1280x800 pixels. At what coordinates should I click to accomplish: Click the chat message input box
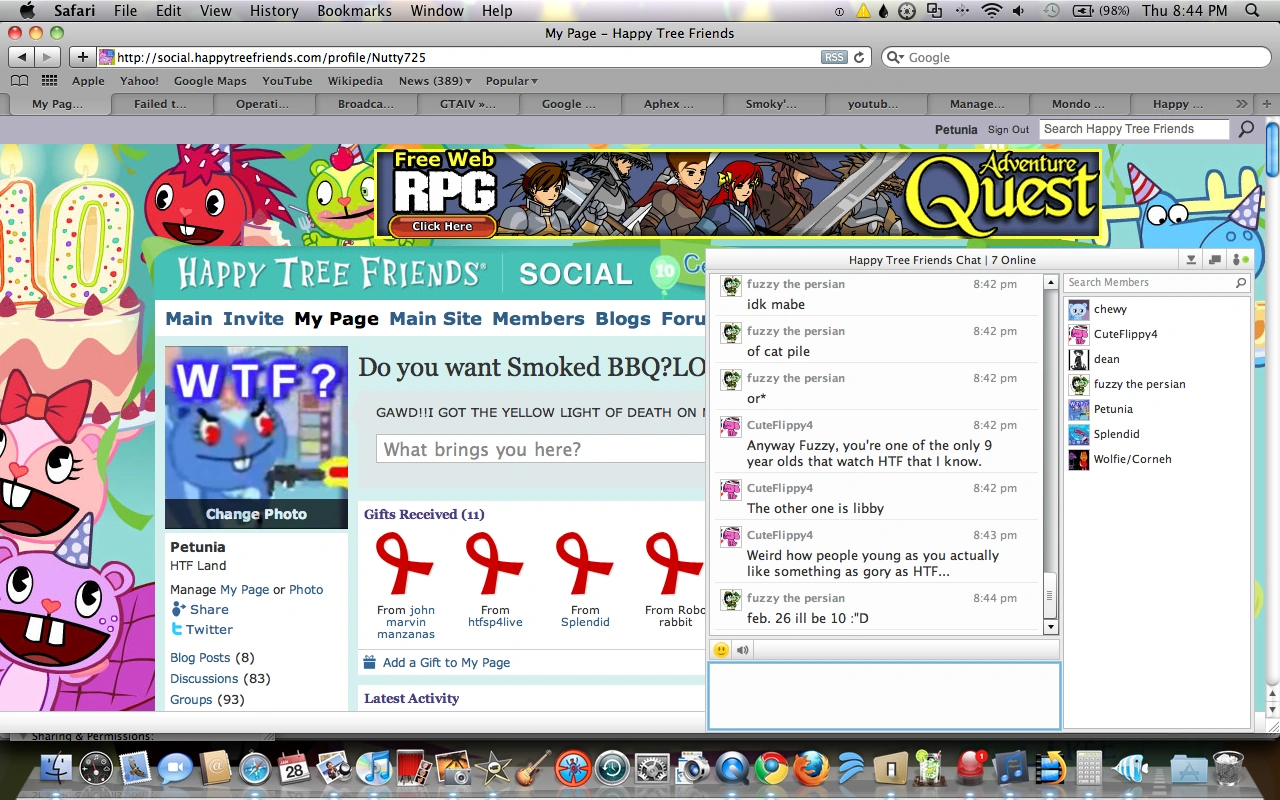click(x=884, y=696)
